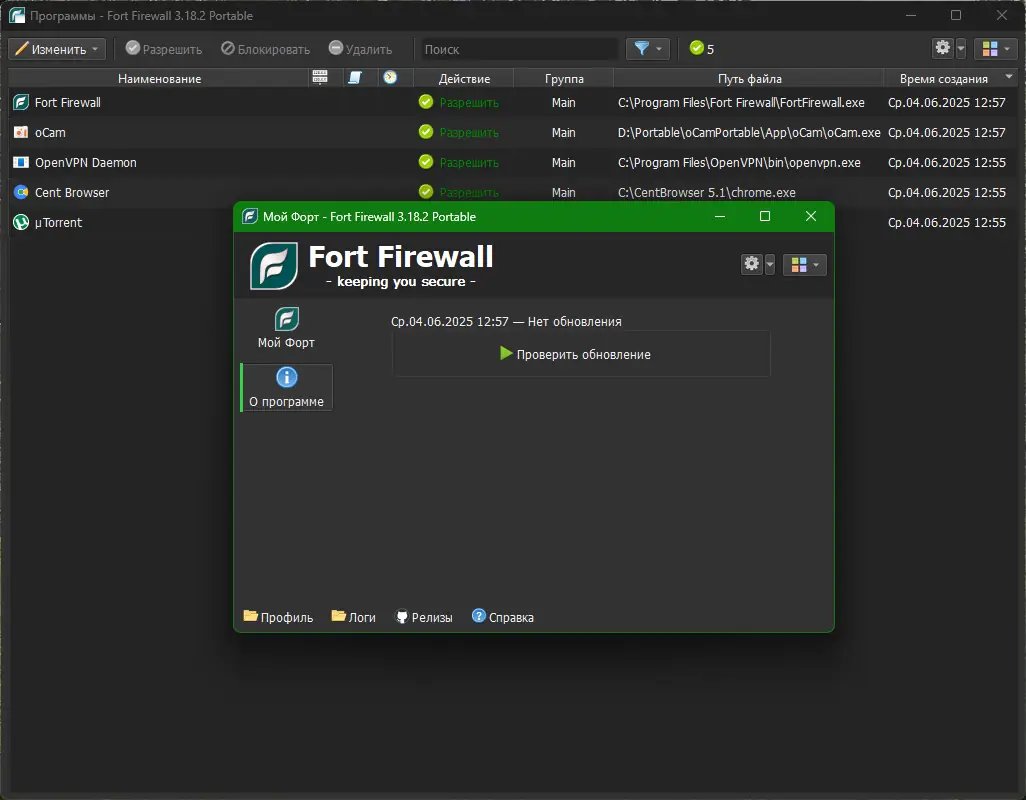
Task: Click the oCam row app icon
Action: pyautogui.click(x=21, y=133)
